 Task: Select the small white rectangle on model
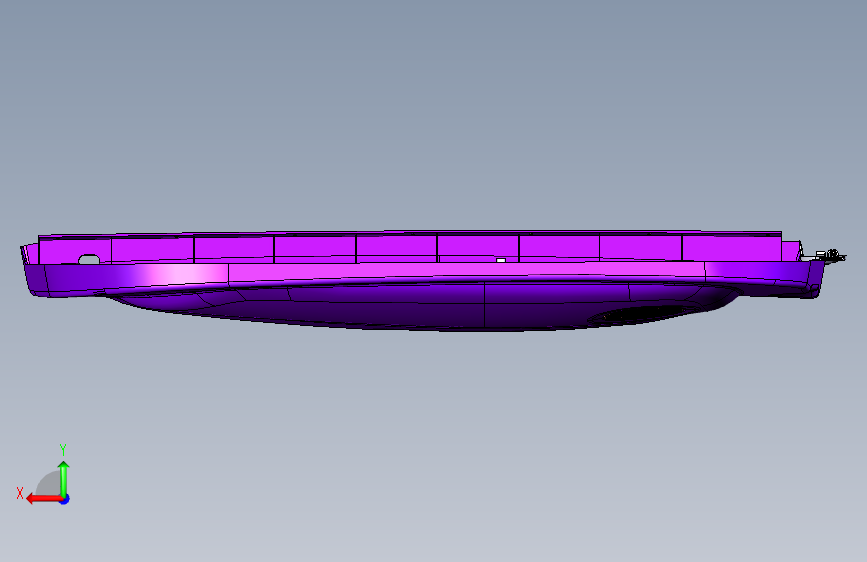click(x=501, y=260)
